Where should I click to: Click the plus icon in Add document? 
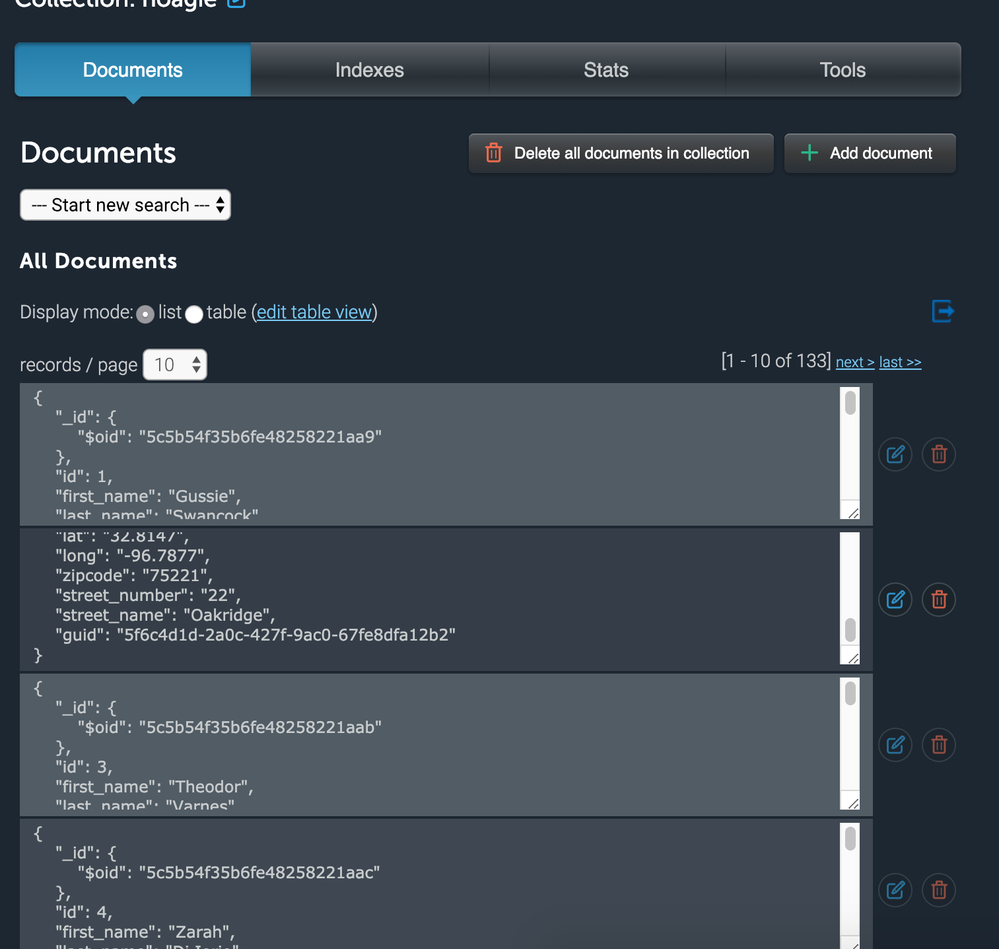point(811,153)
